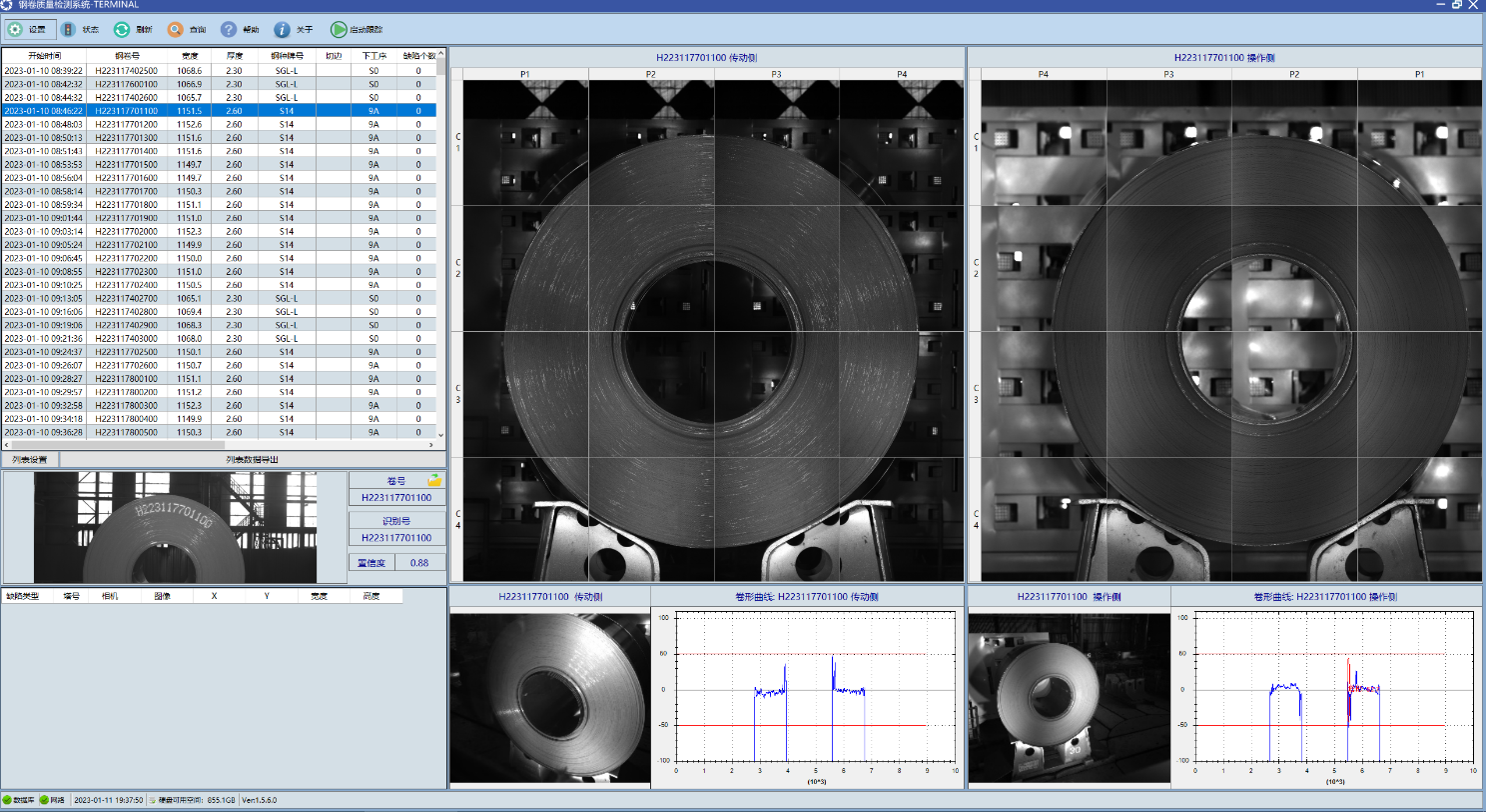Click the 传动侧 coil thumbnail image
This screenshot has width=1486, height=812.
[x=549, y=697]
